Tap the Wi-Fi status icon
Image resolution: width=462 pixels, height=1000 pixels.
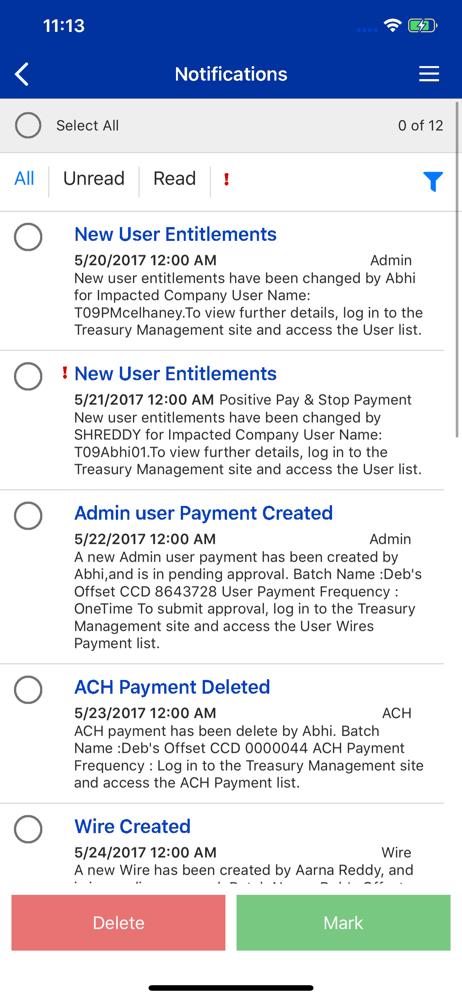(x=391, y=26)
